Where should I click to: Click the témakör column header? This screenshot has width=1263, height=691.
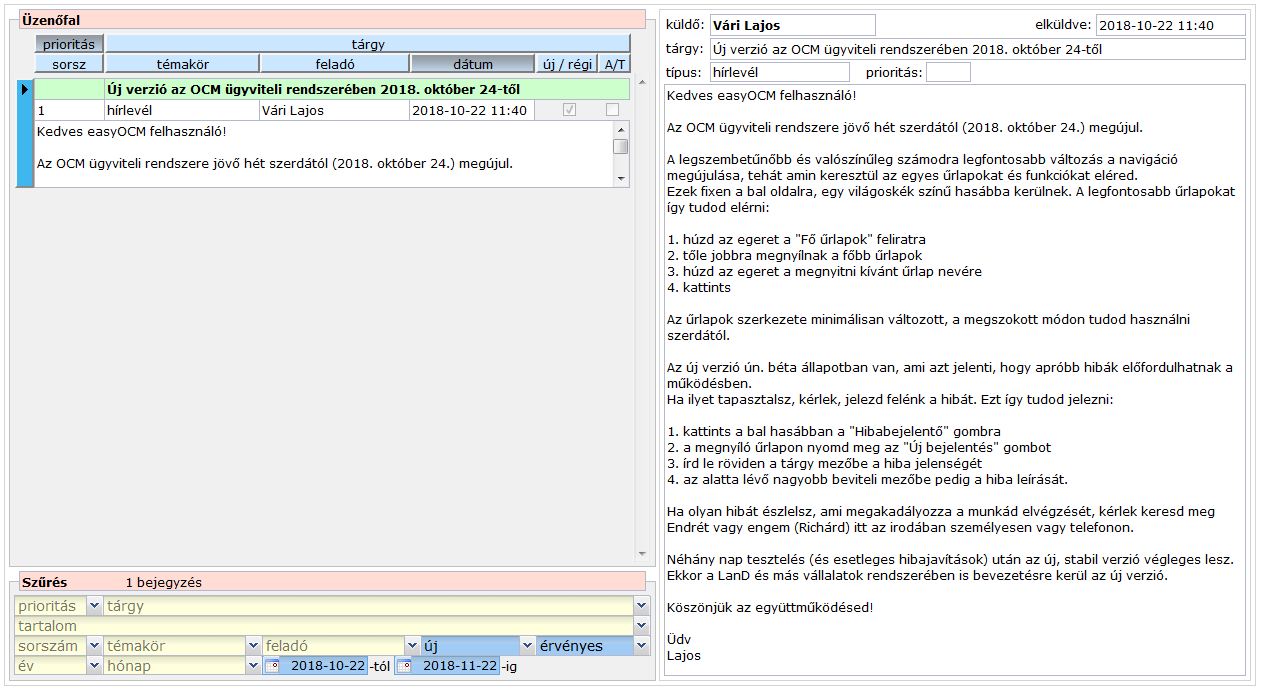[x=182, y=64]
